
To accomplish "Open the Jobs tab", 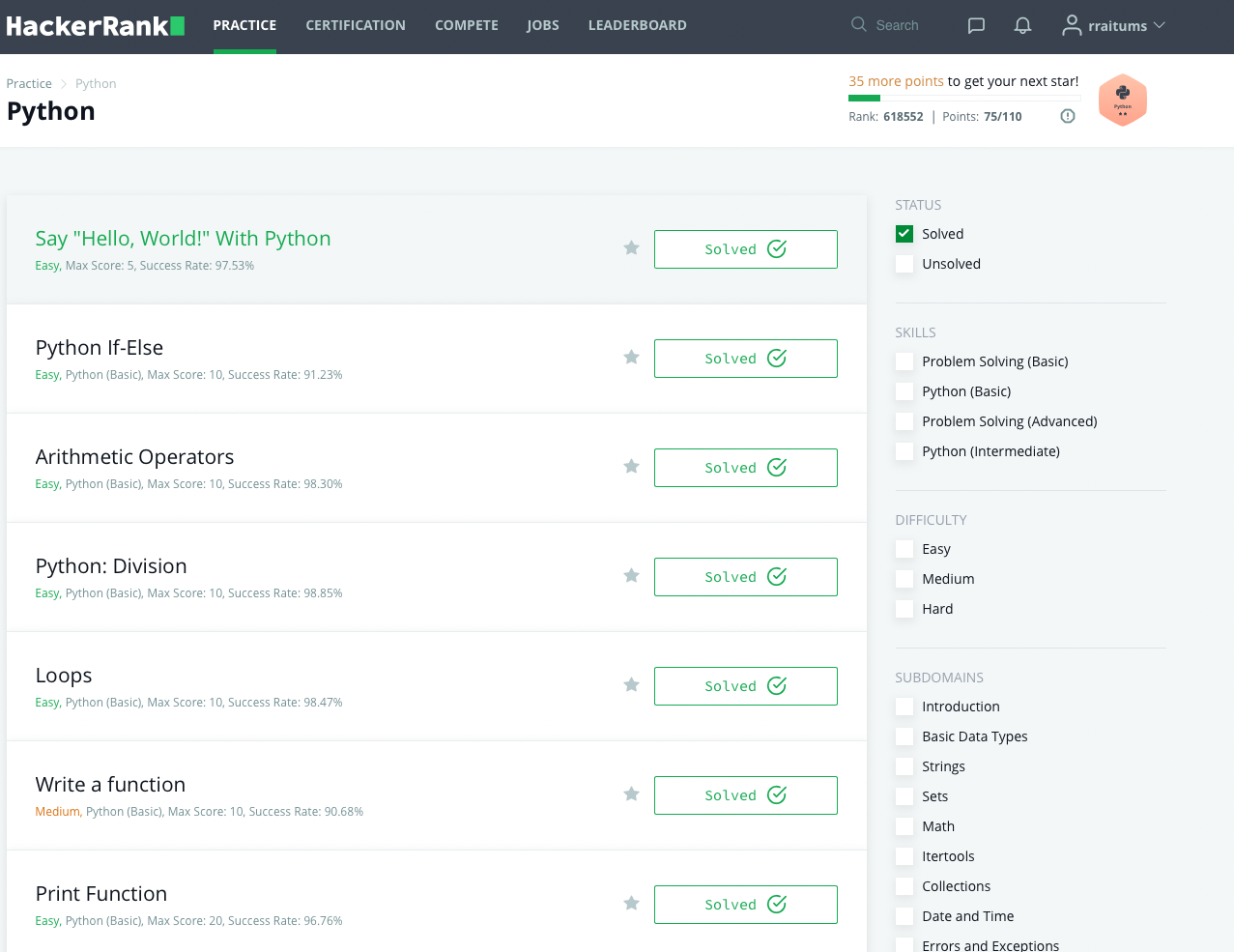I will (543, 26).
